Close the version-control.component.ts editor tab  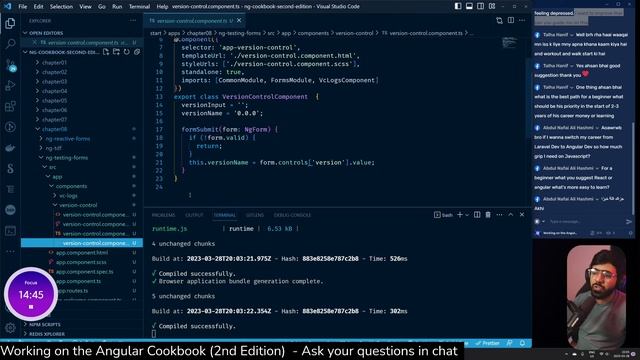(239, 20)
